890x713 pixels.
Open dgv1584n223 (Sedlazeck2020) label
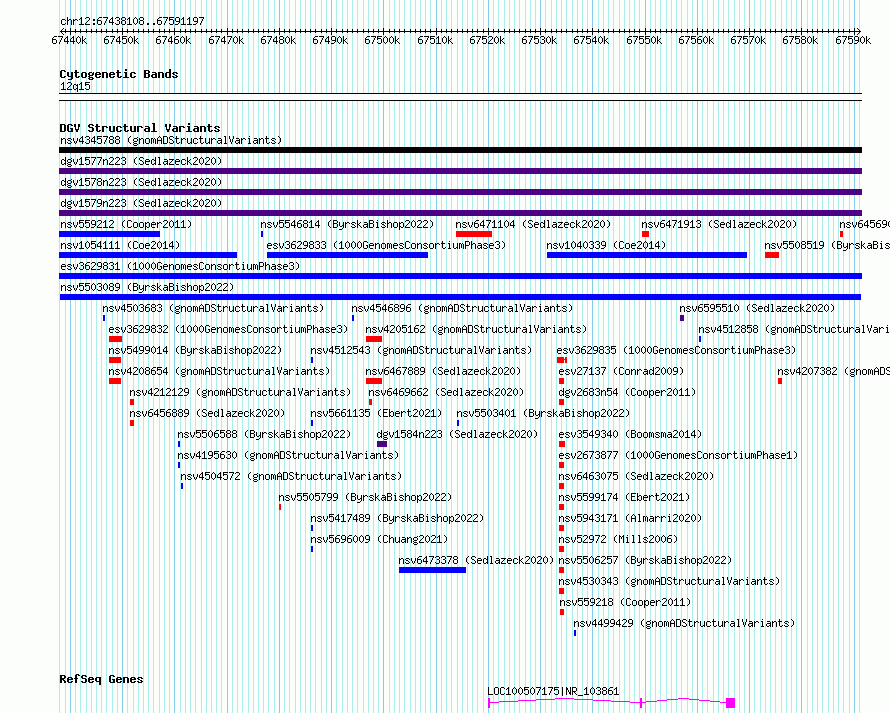[x=457, y=434]
